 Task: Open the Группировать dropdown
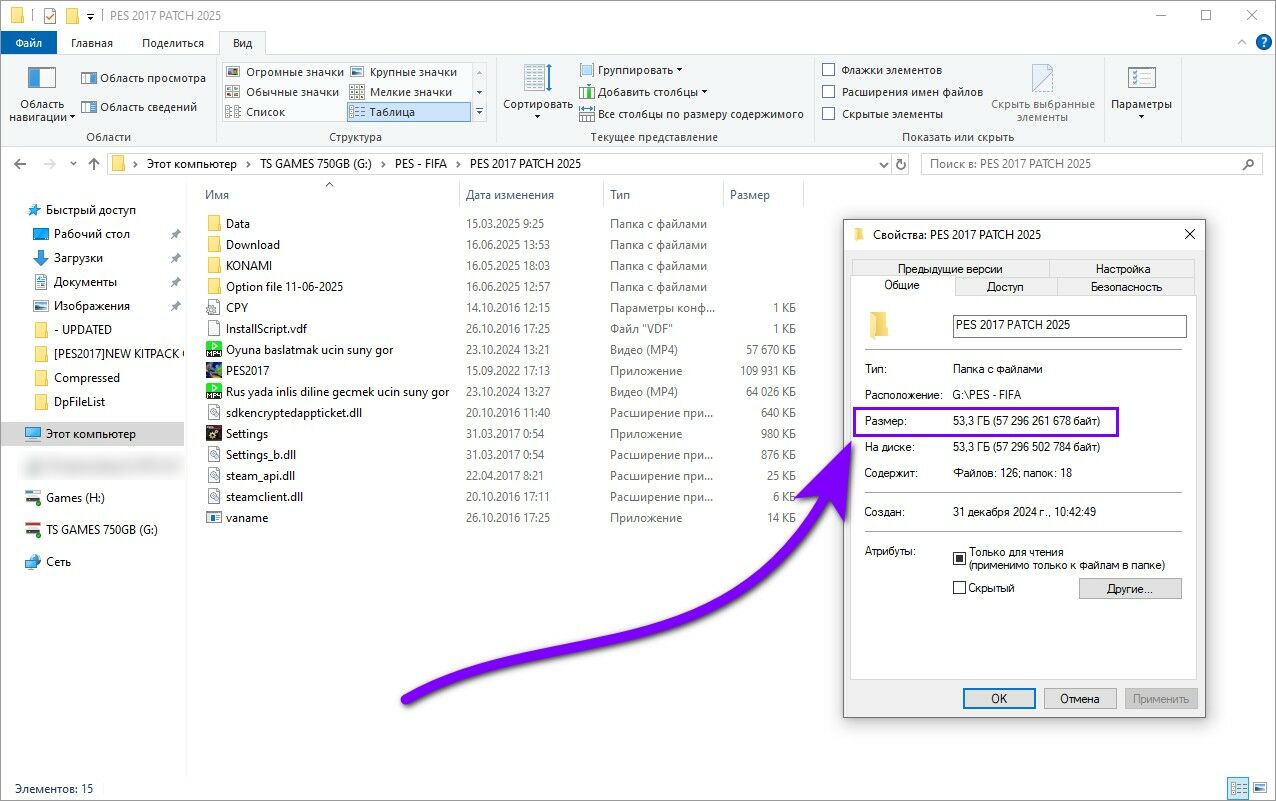631,70
